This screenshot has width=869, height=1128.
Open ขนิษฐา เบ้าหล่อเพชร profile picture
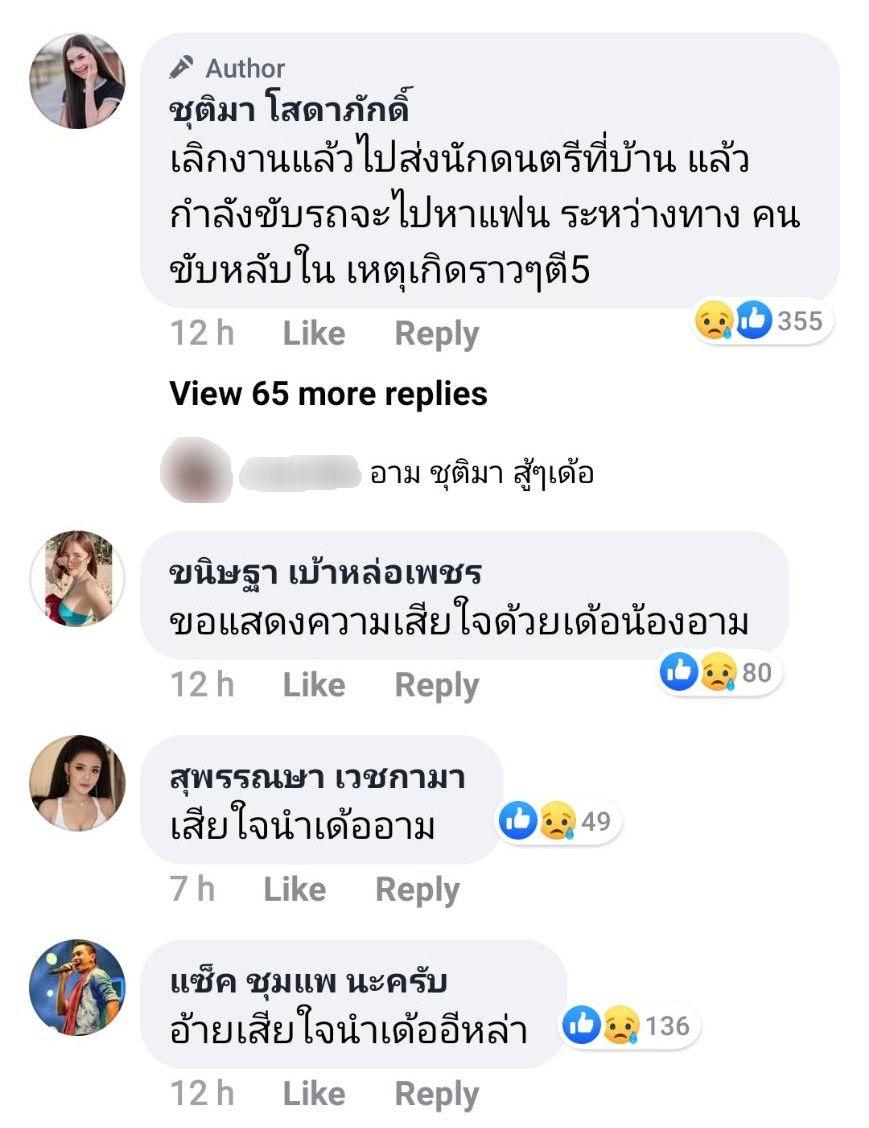tap(77, 579)
